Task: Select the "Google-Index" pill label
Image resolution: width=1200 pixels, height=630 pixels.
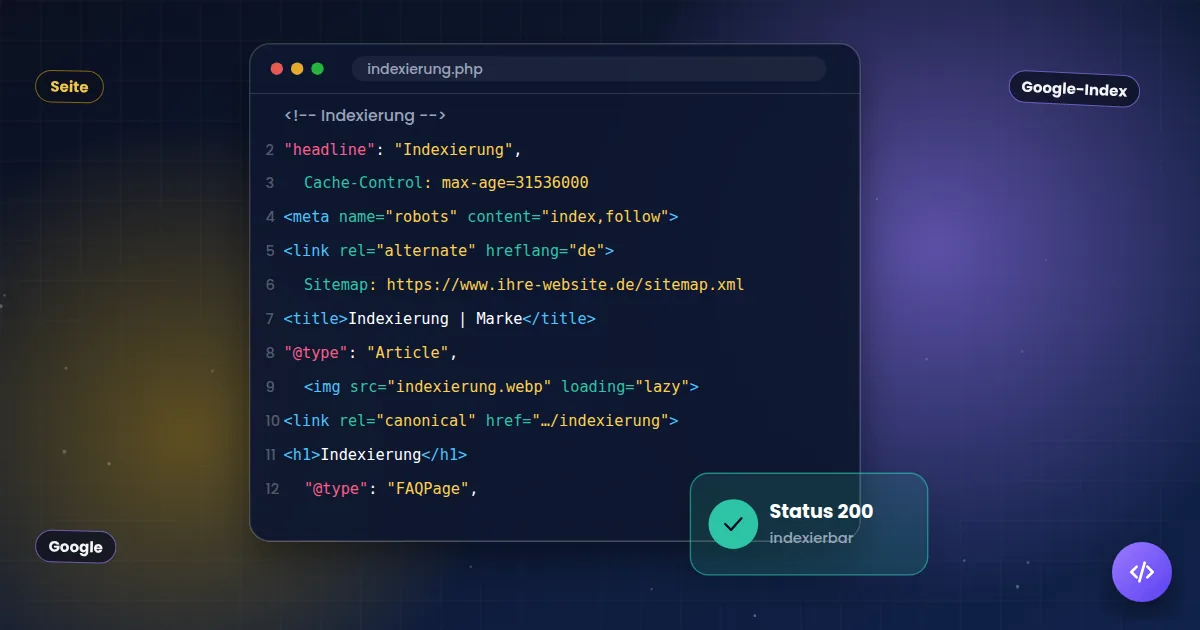Action: tap(1074, 89)
